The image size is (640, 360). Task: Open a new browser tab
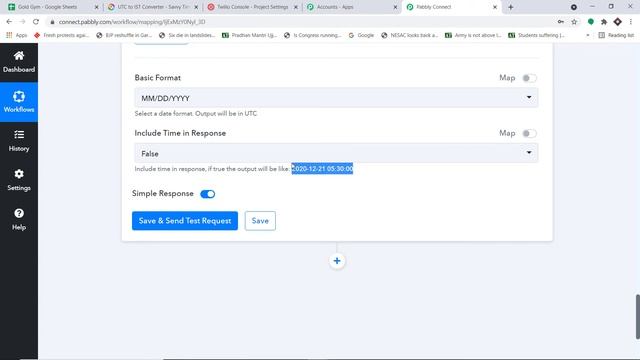[x=511, y=7]
